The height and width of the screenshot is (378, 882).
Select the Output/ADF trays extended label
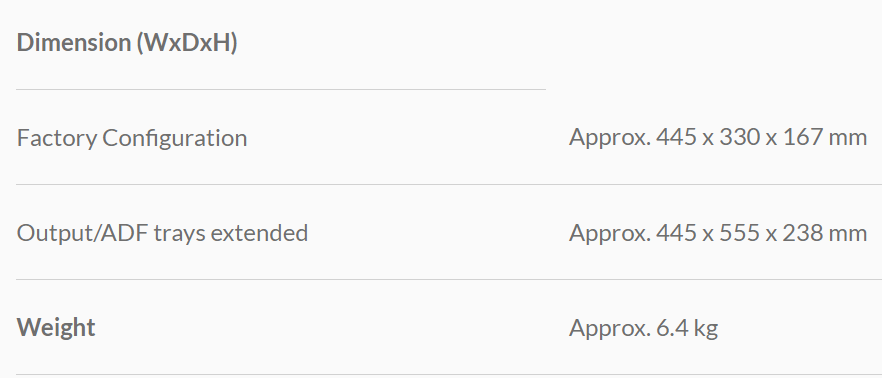(x=162, y=233)
